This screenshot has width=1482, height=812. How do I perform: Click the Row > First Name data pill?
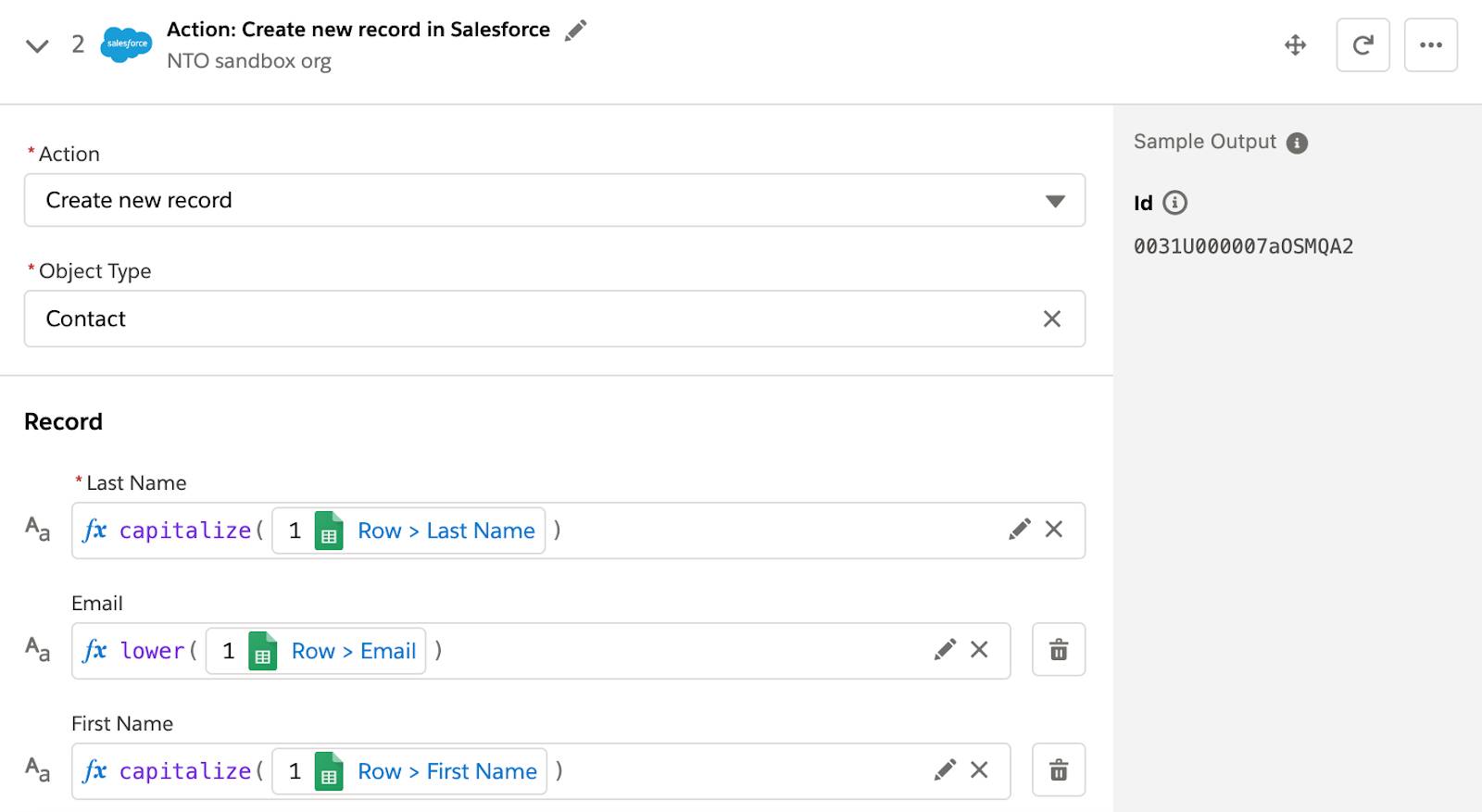pos(409,771)
